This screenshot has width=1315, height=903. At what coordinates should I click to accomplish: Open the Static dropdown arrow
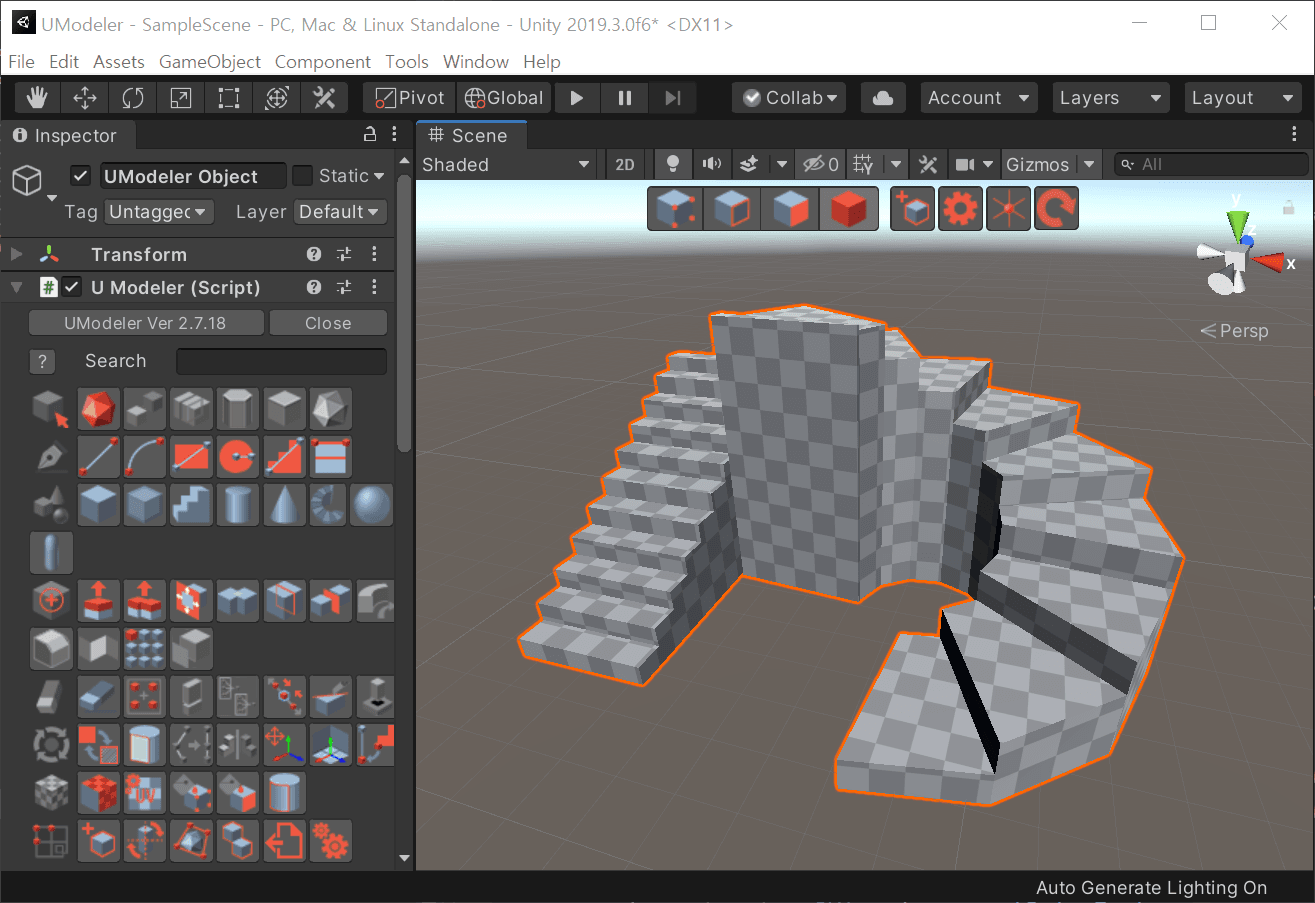coord(379,176)
